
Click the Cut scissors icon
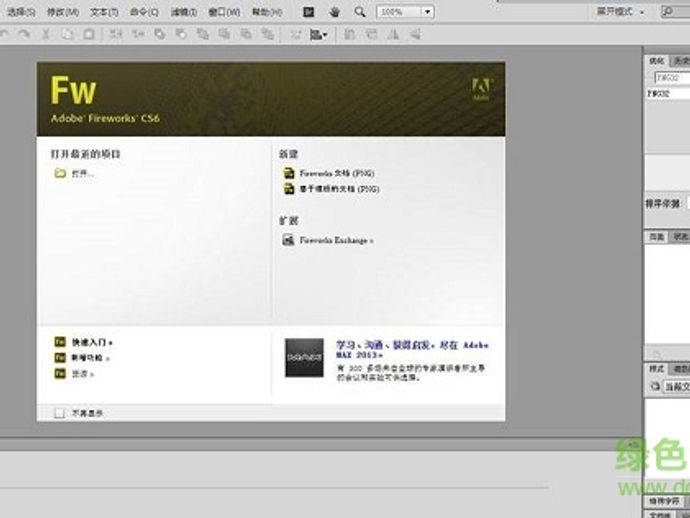point(46,34)
